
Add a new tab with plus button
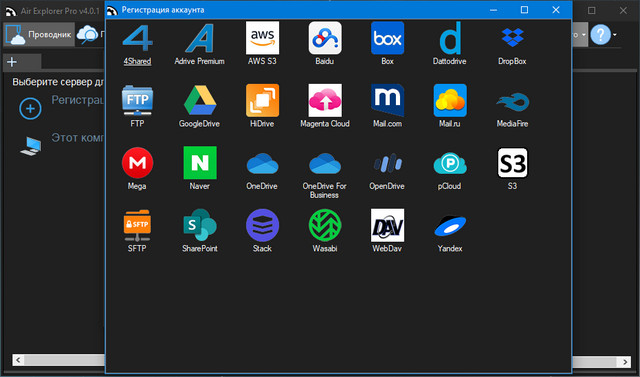12,62
